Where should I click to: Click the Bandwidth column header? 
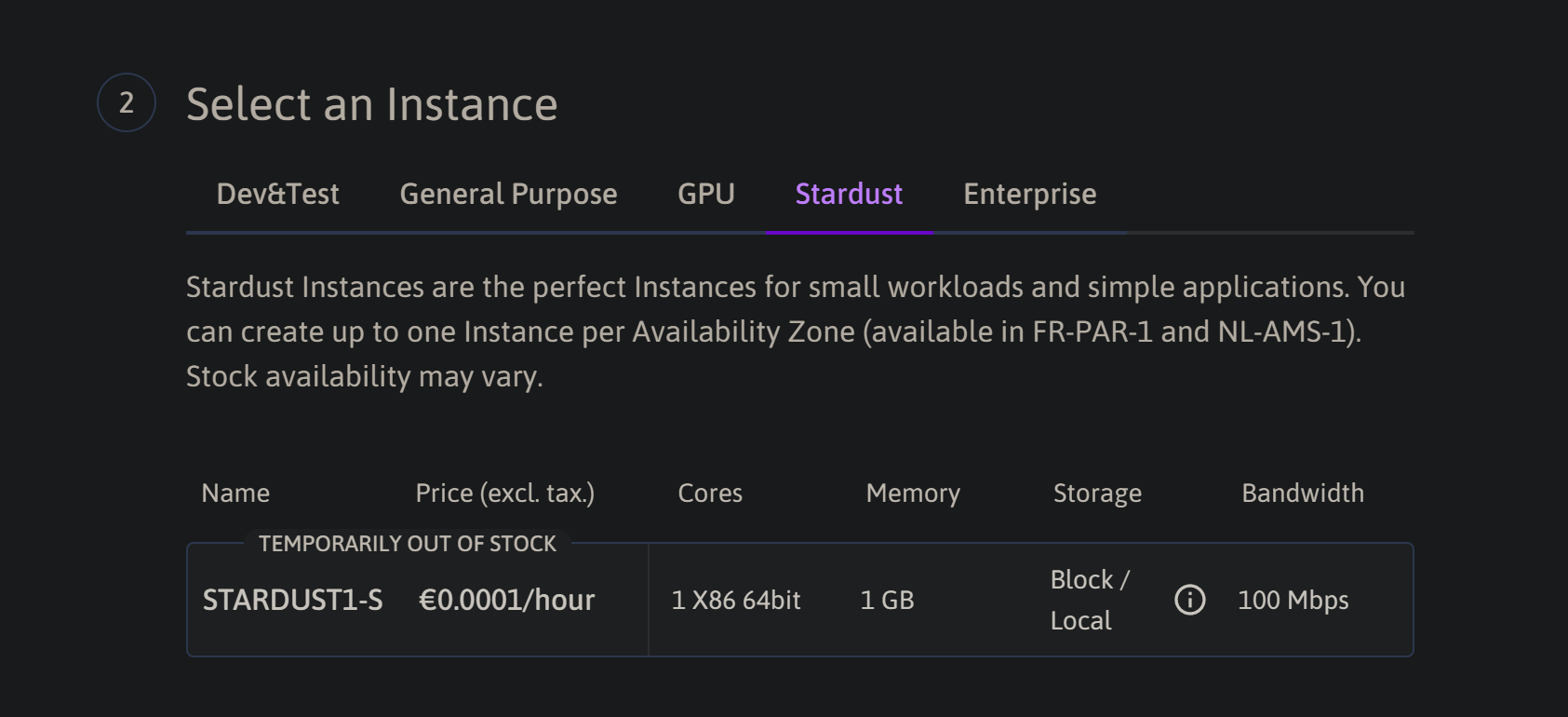[x=1302, y=493]
